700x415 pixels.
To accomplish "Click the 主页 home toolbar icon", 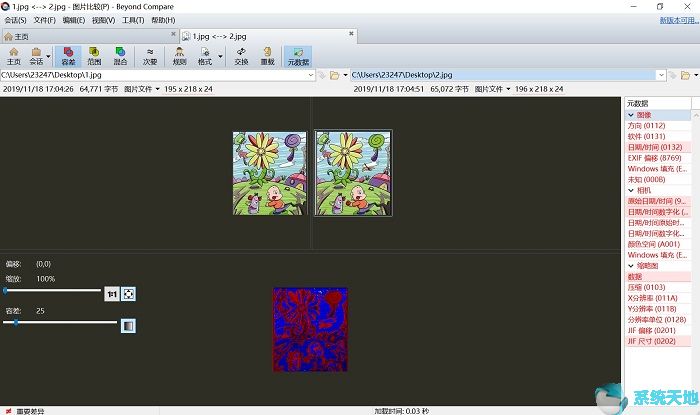I will click(x=14, y=56).
